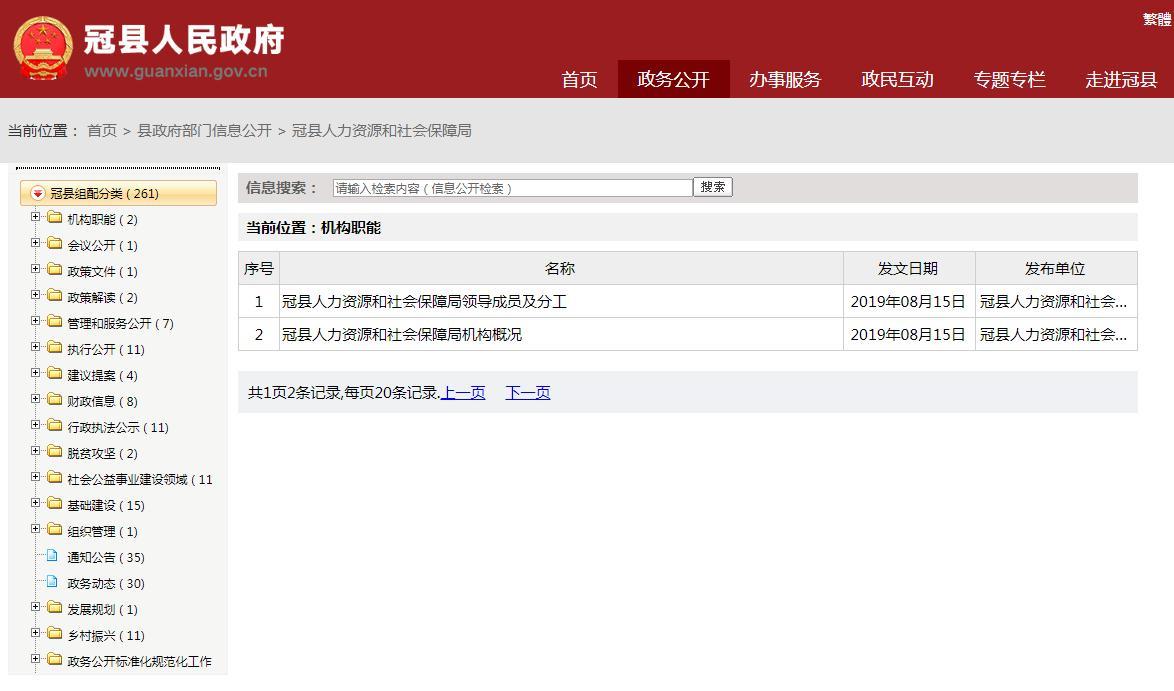Open the 办事服务 navigation tab
This screenshot has height=691, width=1174.
point(785,79)
